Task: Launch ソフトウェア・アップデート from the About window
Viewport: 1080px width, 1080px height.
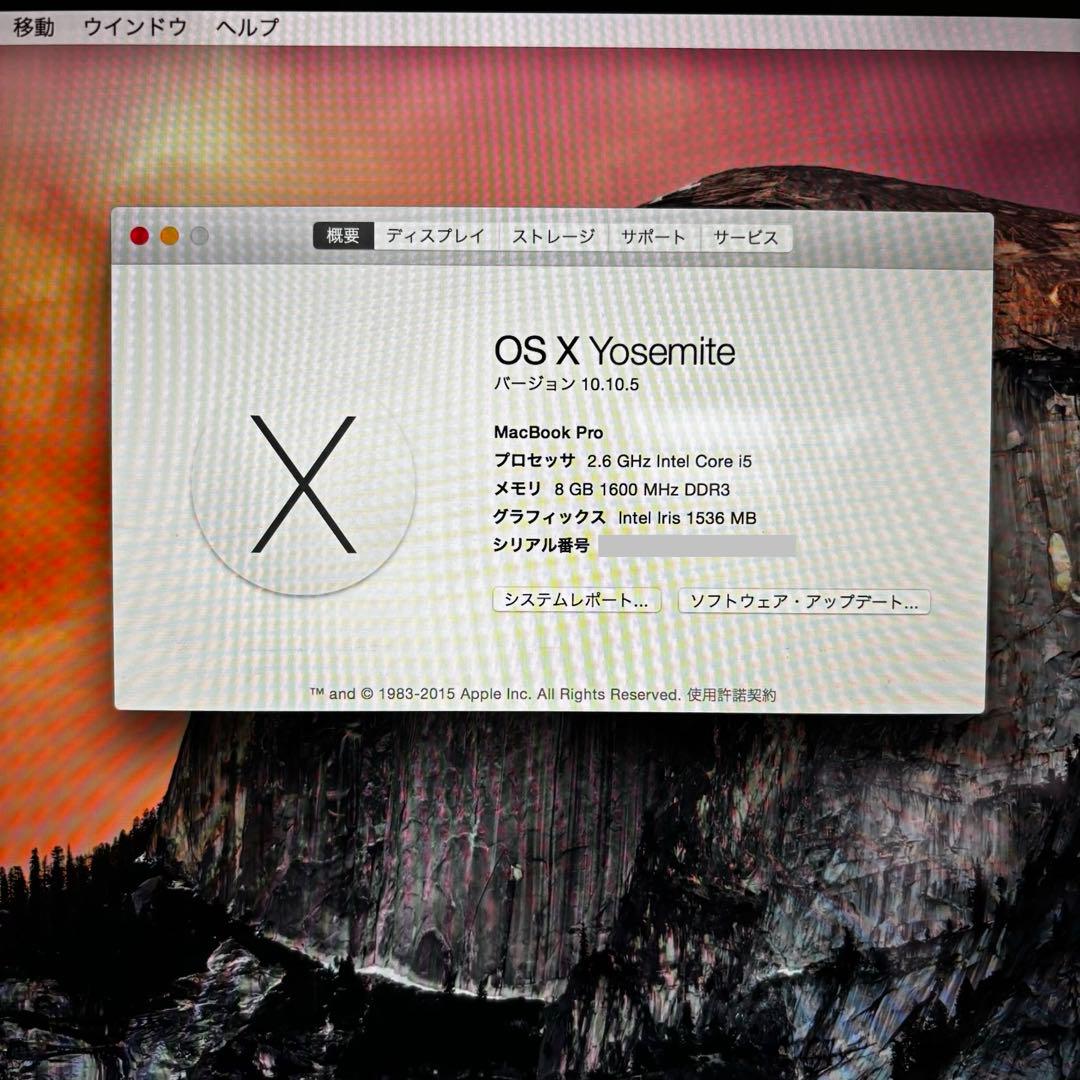Action: click(804, 602)
